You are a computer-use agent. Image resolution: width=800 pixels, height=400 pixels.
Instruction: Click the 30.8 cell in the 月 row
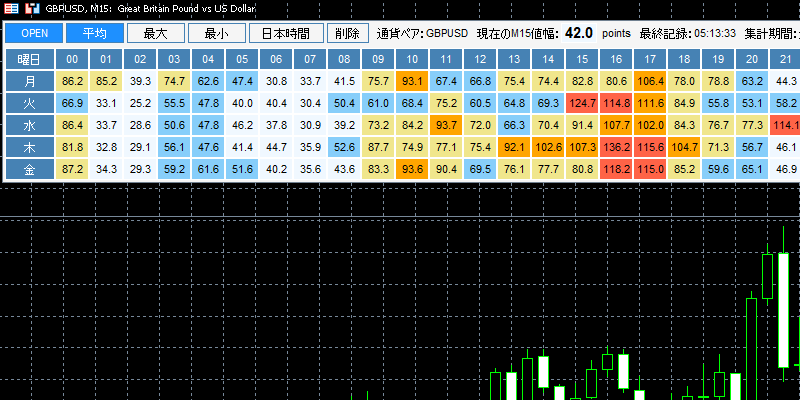click(x=276, y=82)
